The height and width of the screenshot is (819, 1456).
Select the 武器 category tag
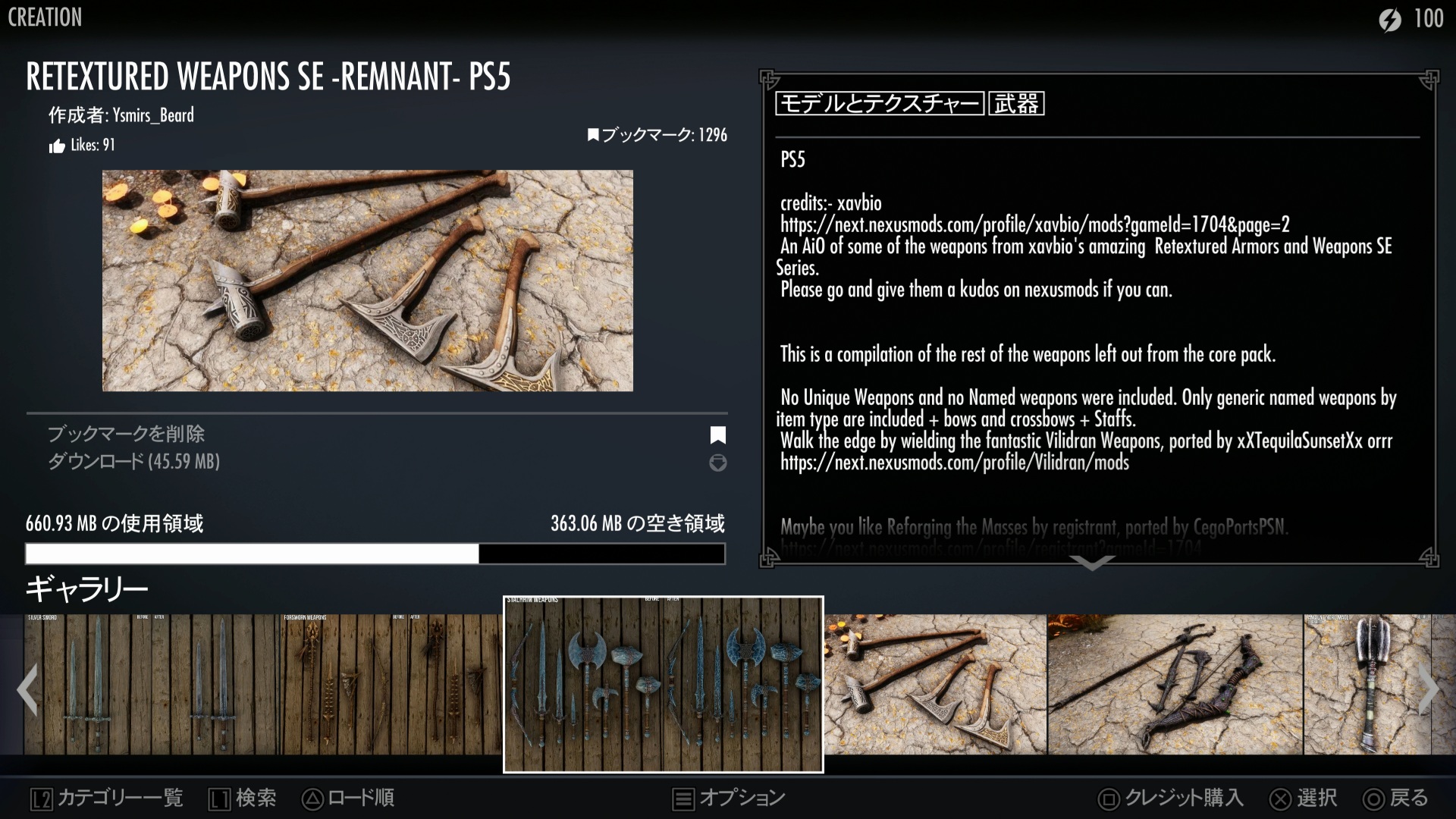click(x=1016, y=104)
